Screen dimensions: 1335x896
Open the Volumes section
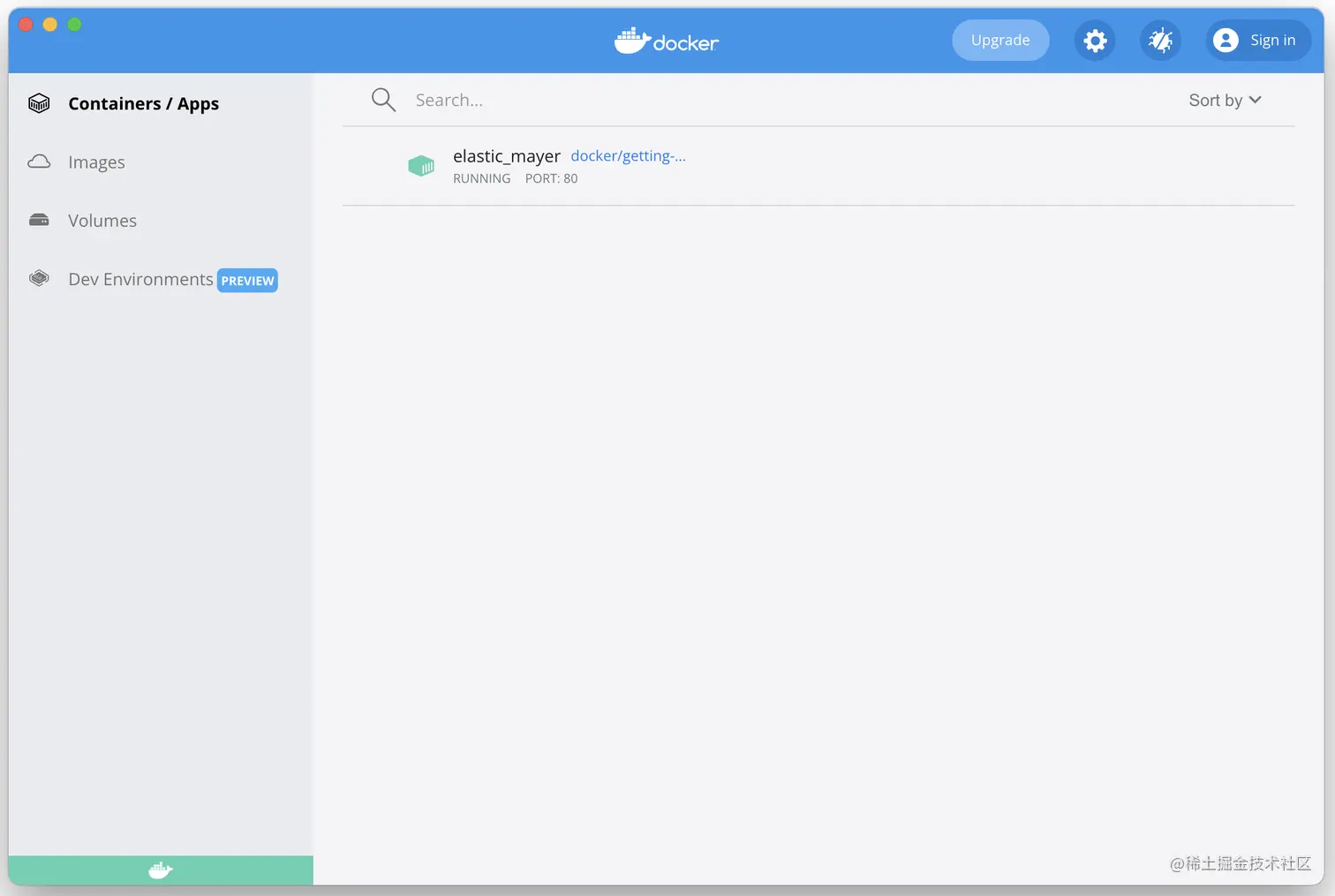pyautogui.click(x=102, y=221)
